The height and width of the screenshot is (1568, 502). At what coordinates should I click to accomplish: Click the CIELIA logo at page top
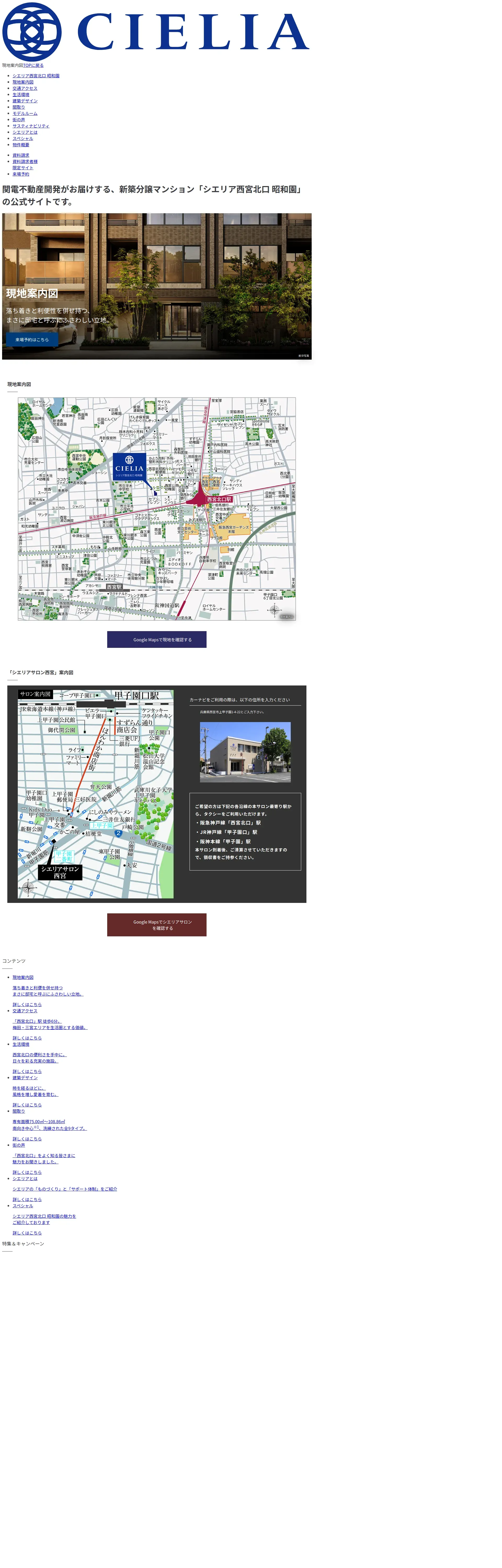point(156,31)
